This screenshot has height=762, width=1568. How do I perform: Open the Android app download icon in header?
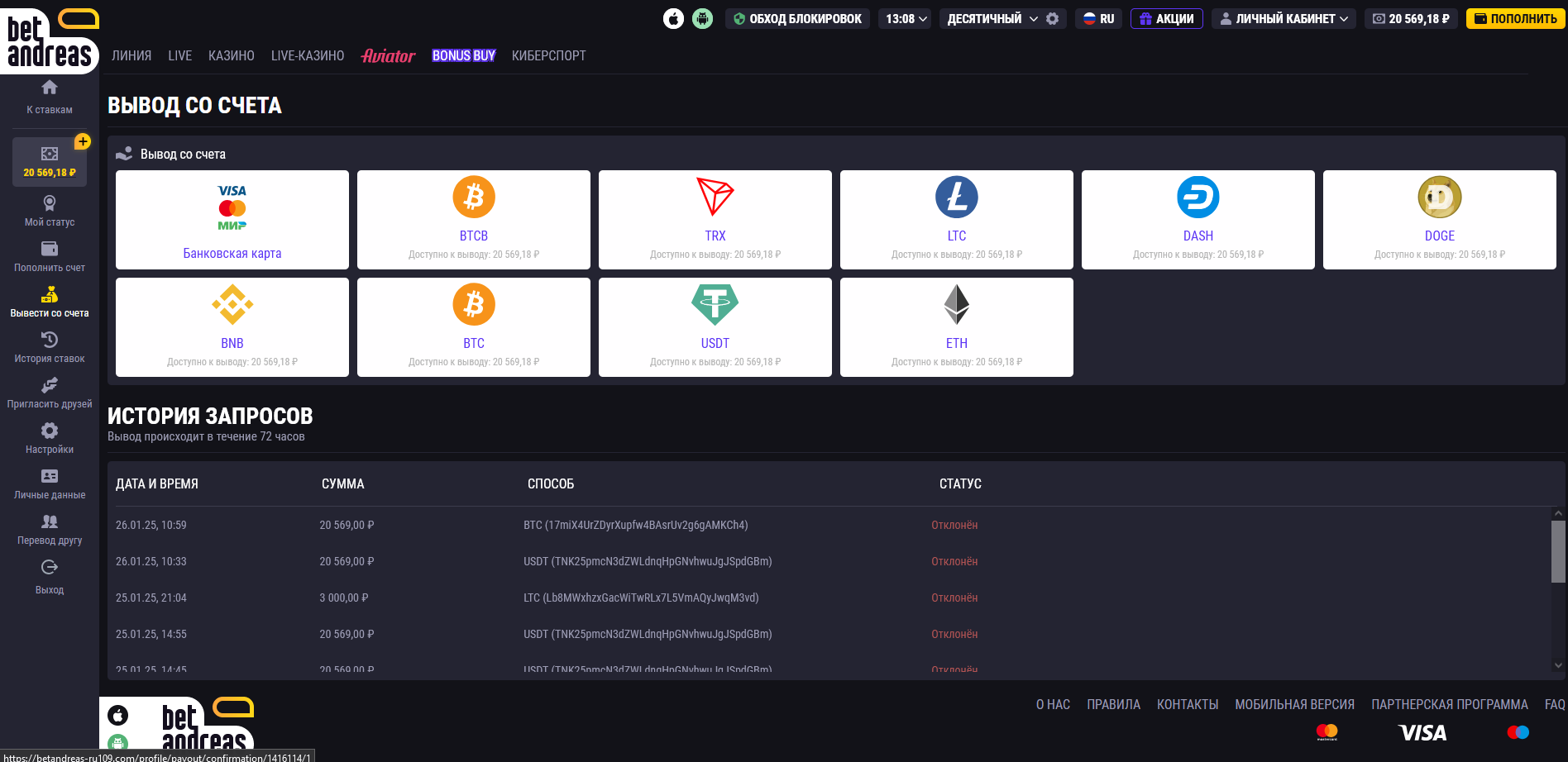[702, 18]
